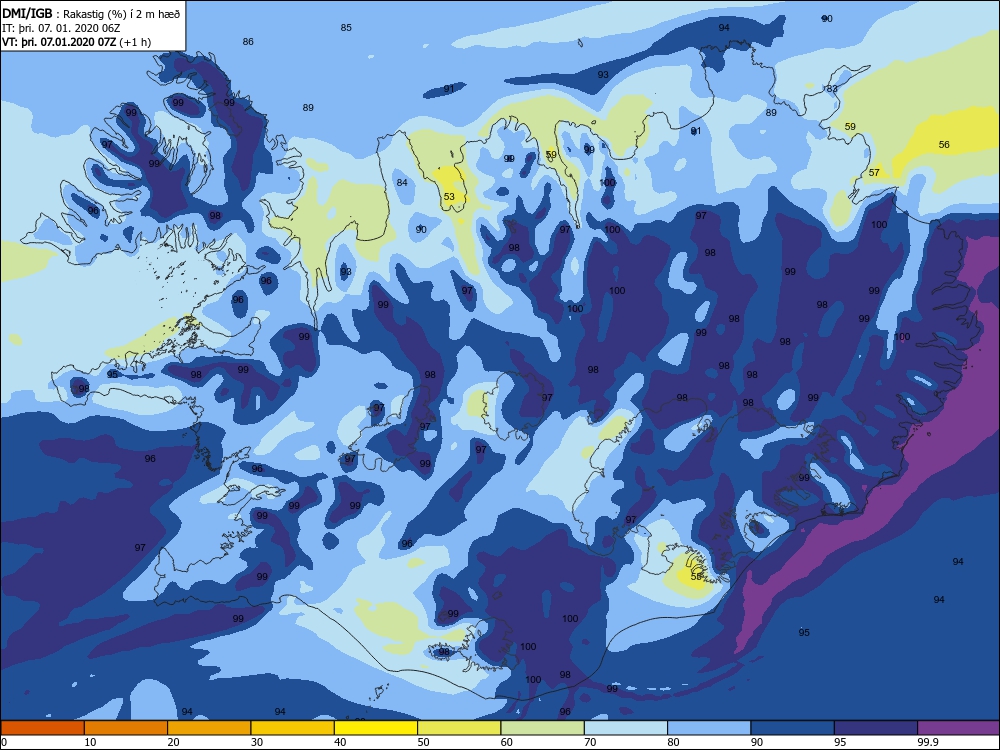Click the value 57 on the east coast
The width and height of the screenshot is (1000, 750).
(x=874, y=172)
